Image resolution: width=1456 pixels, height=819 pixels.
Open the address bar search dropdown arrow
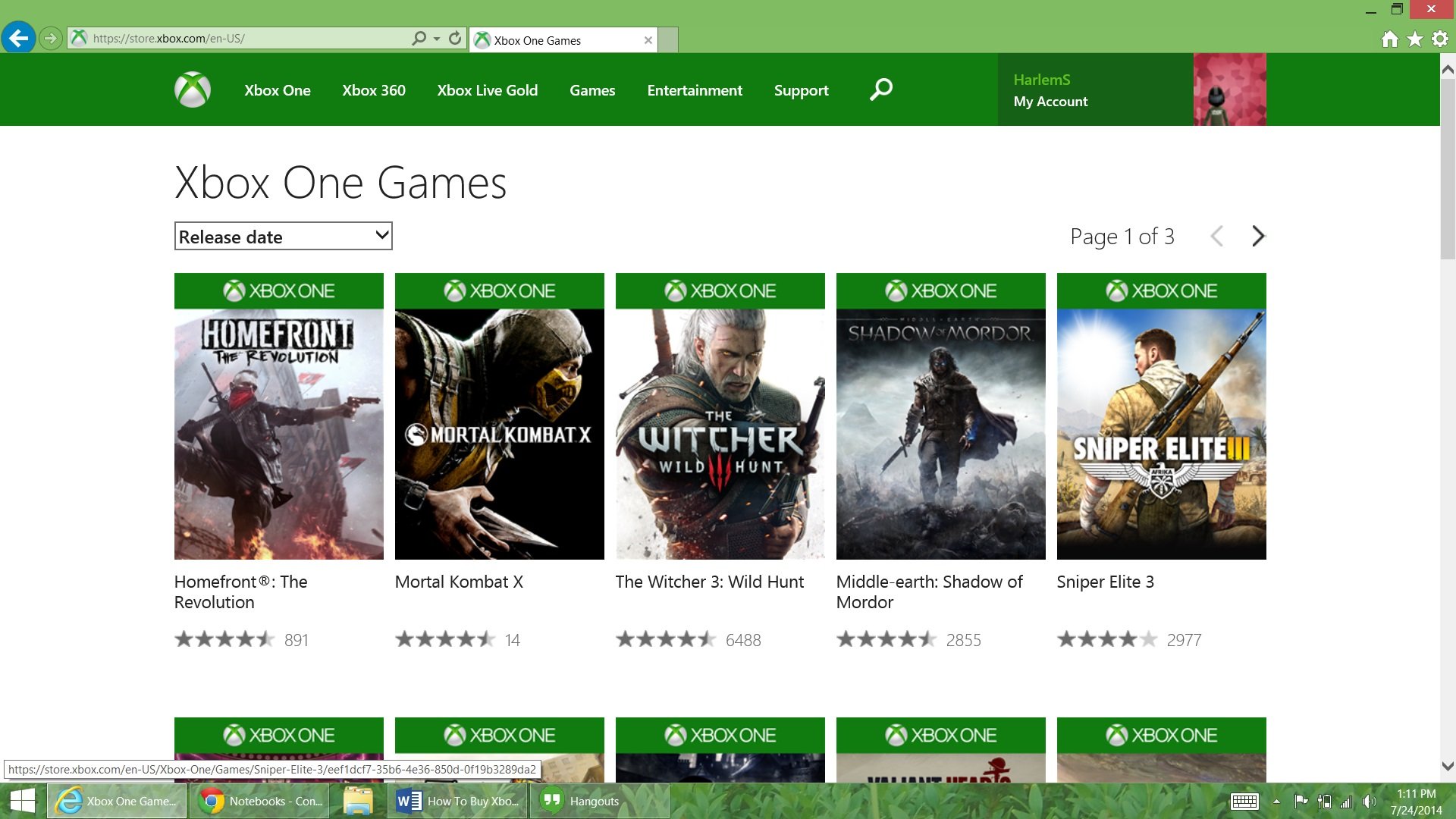(x=434, y=39)
